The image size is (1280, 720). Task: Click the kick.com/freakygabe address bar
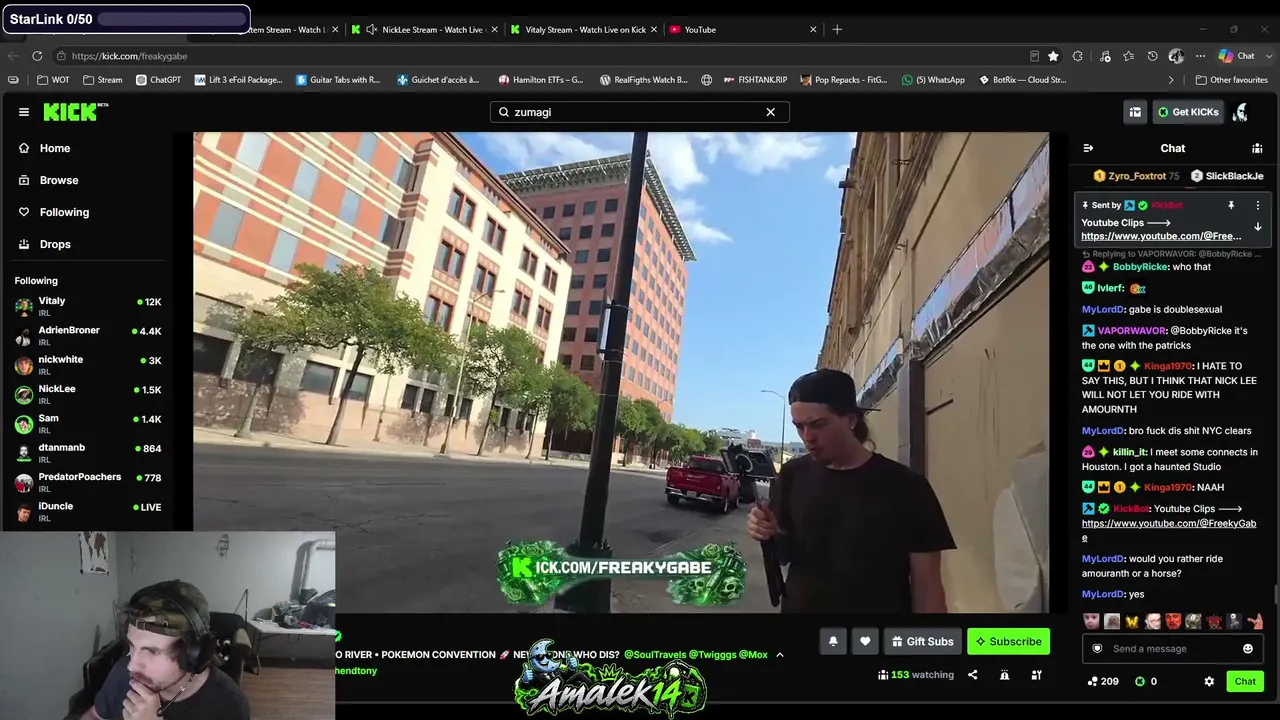tap(540, 56)
